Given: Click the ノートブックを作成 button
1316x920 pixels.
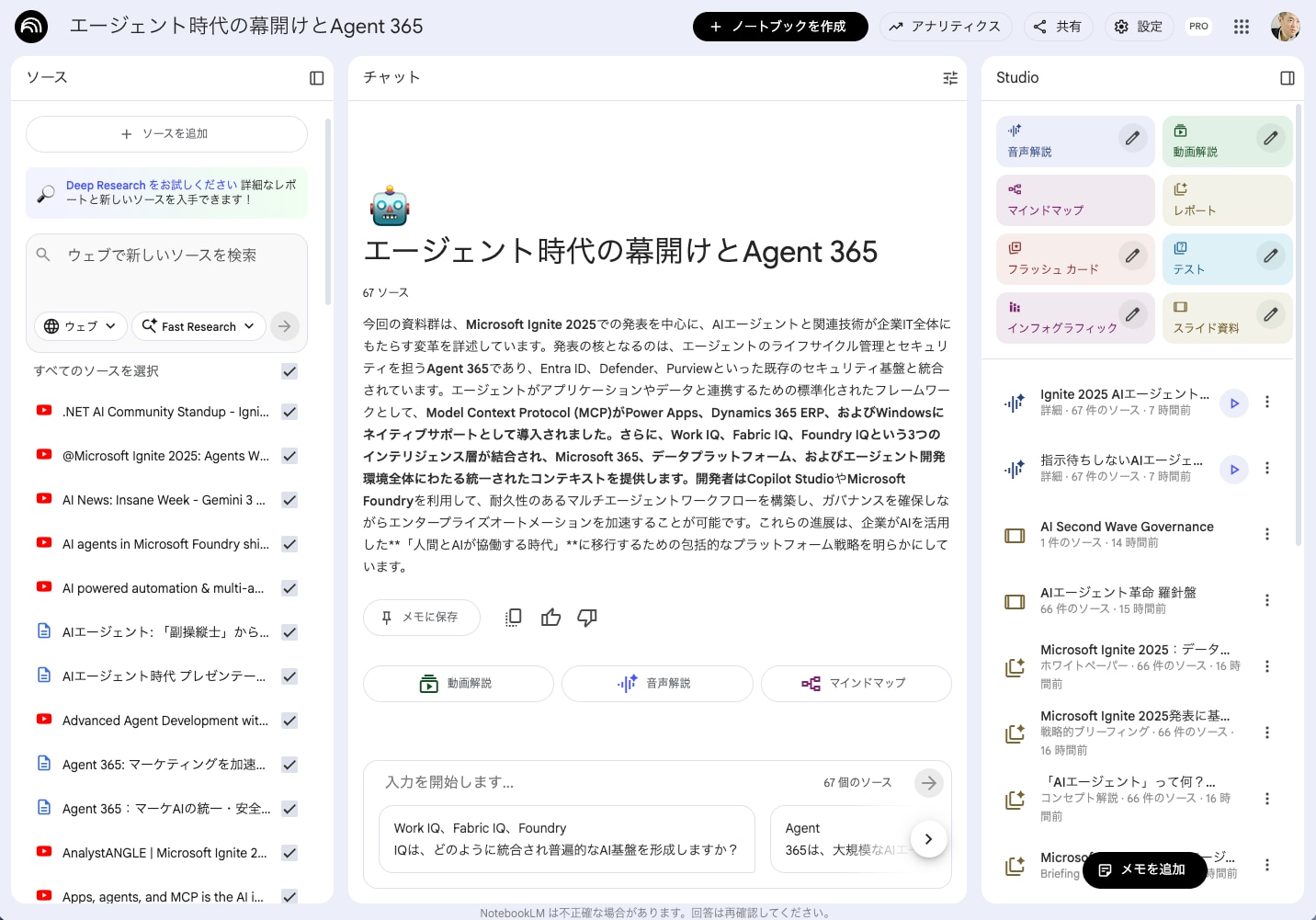Looking at the screenshot, I should coord(779,27).
